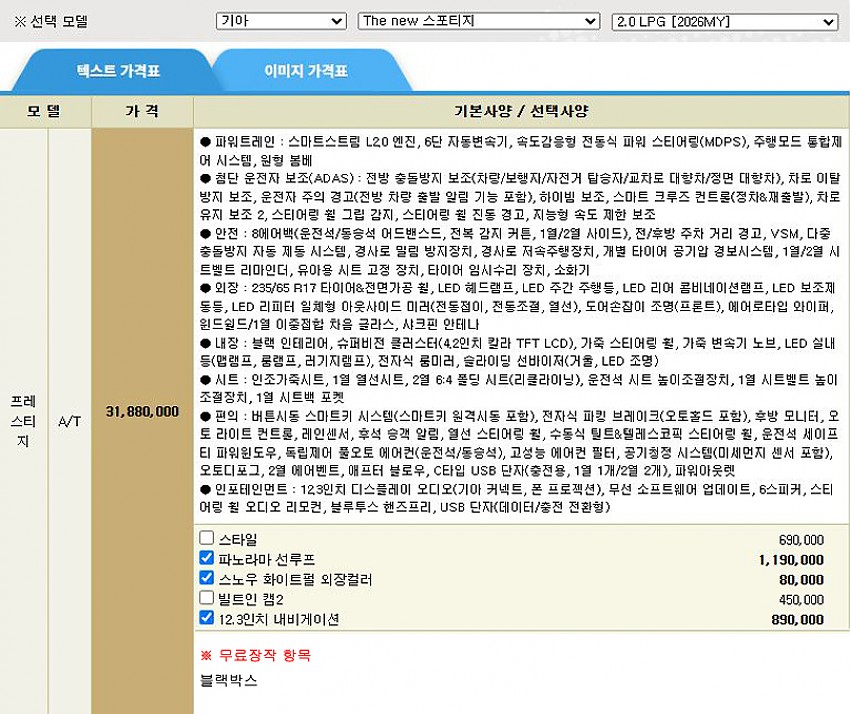Enable the 스타일 option checkbox
This screenshot has height=714, width=850.
207,539
